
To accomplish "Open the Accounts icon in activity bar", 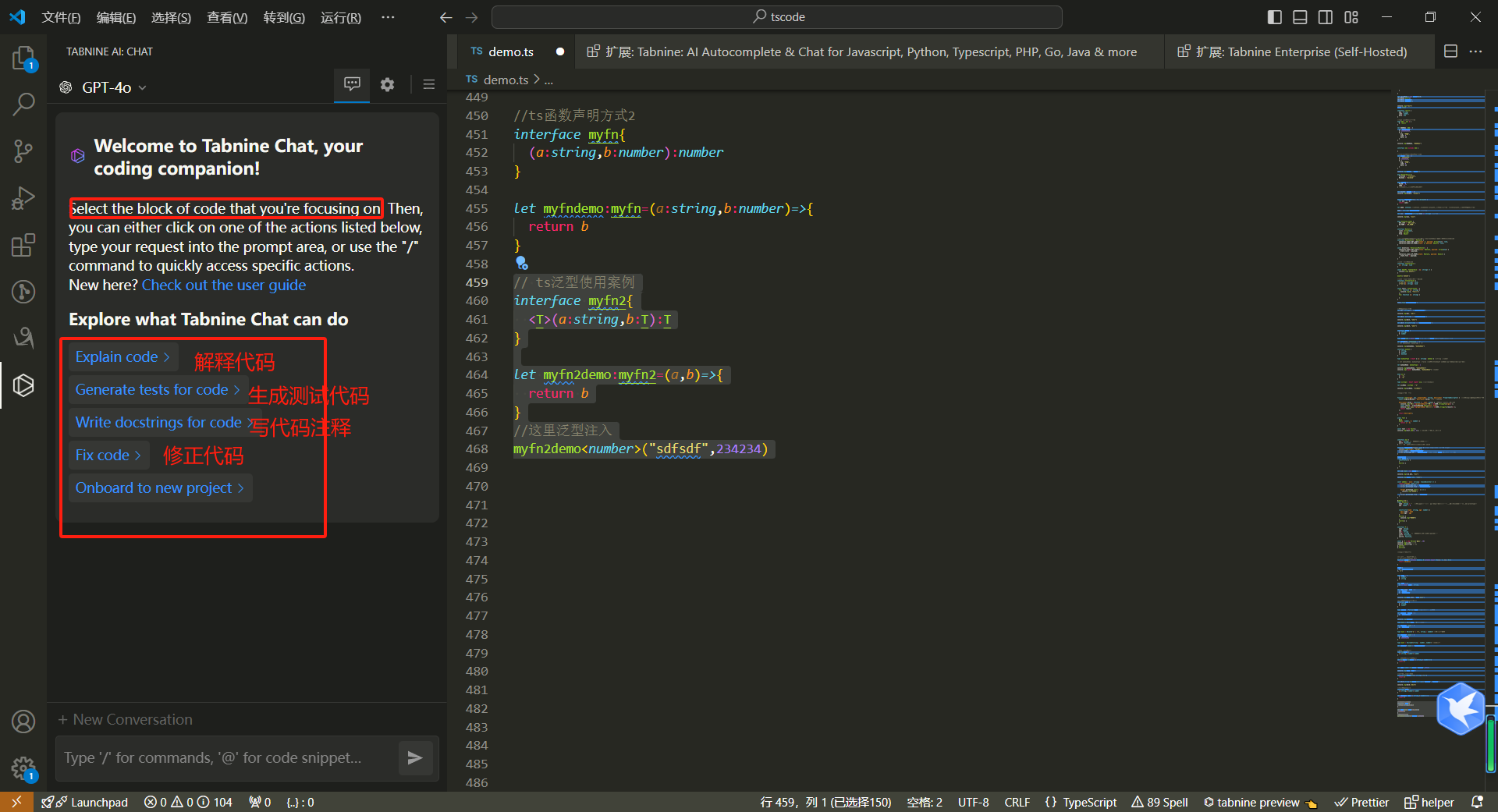I will click(x=23, y=722).
